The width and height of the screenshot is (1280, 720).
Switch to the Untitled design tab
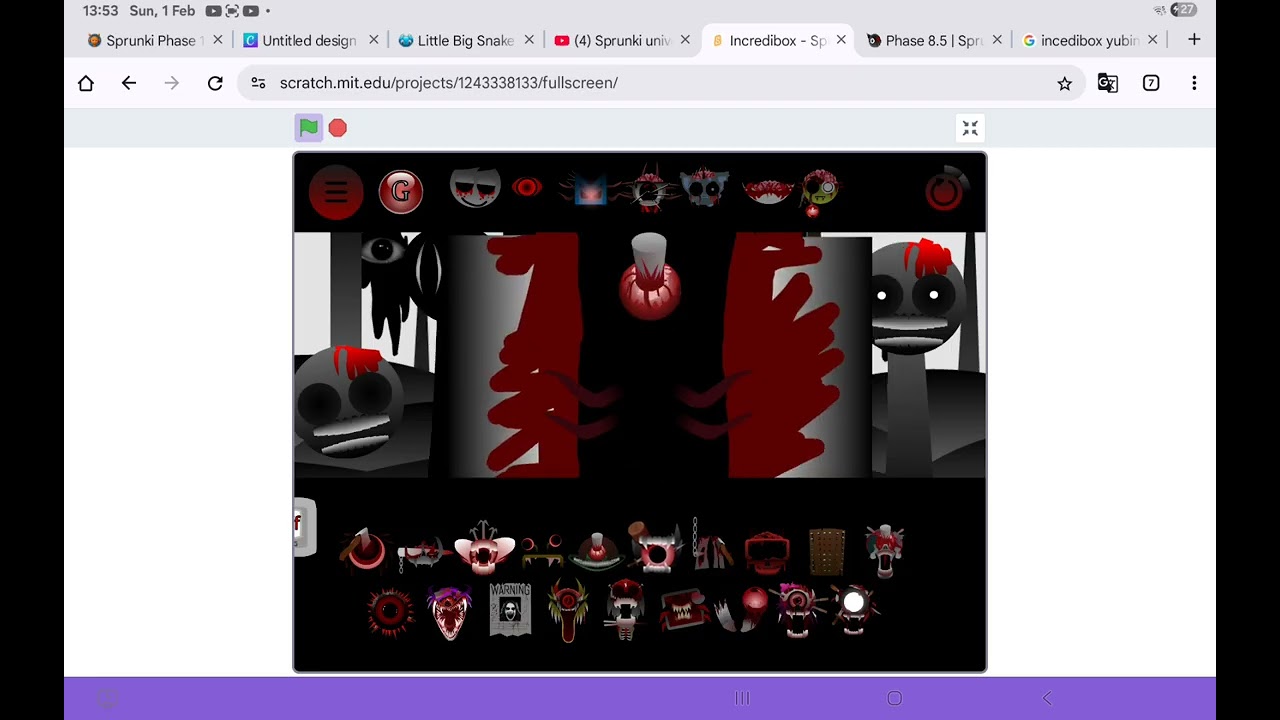[309, 40]
